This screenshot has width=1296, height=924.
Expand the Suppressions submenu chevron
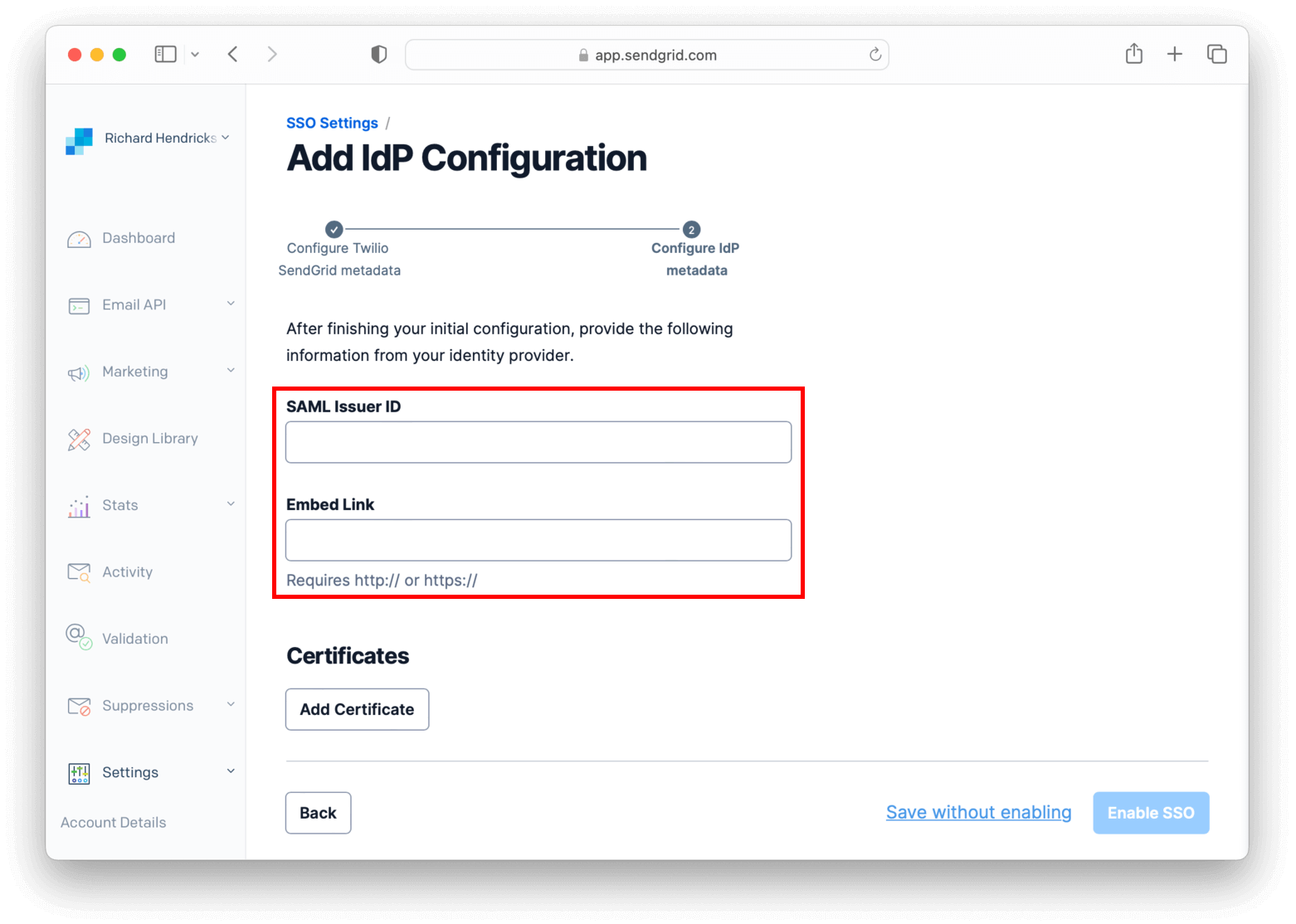231,704
